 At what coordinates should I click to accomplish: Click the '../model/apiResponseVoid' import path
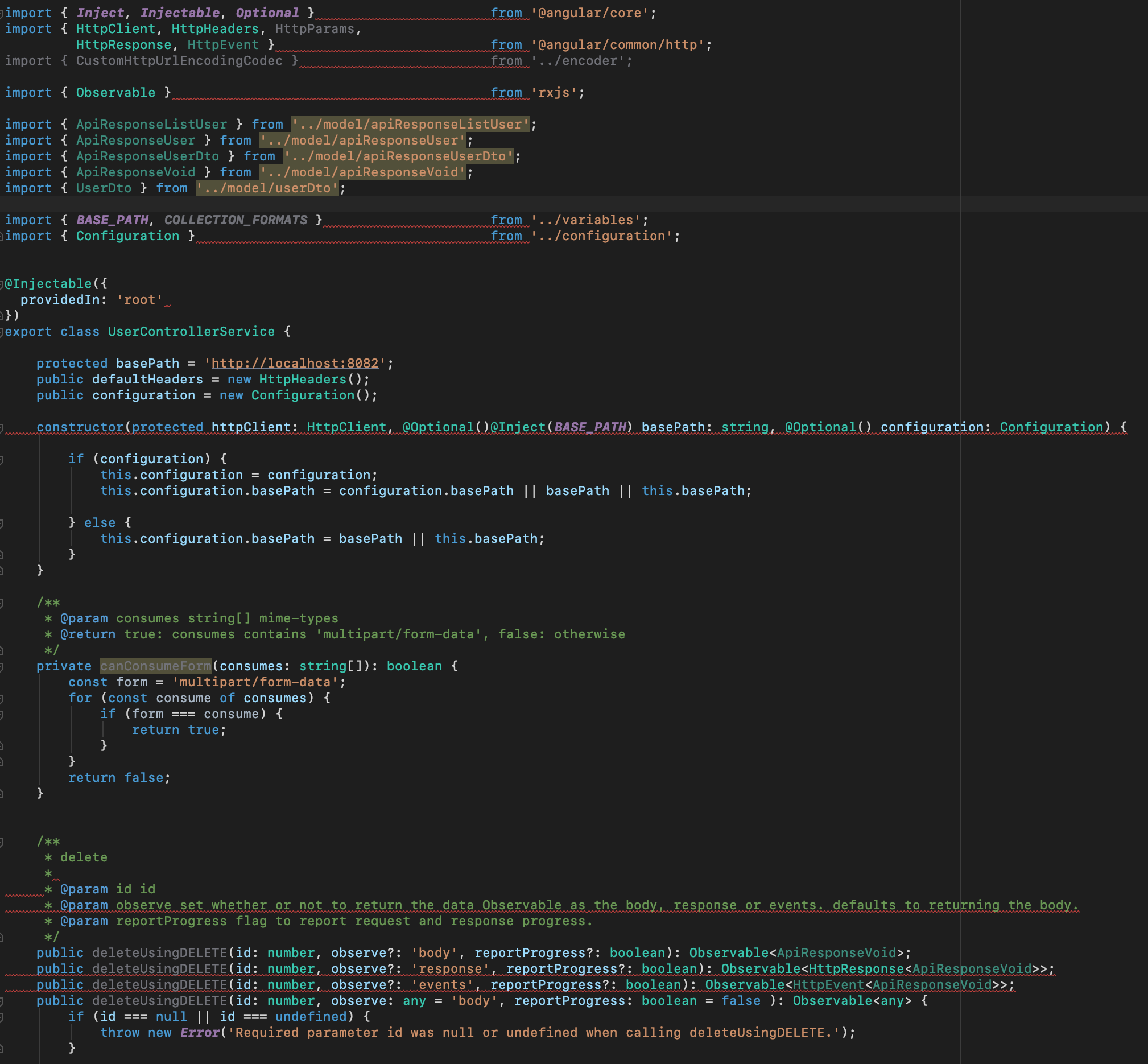362,172
